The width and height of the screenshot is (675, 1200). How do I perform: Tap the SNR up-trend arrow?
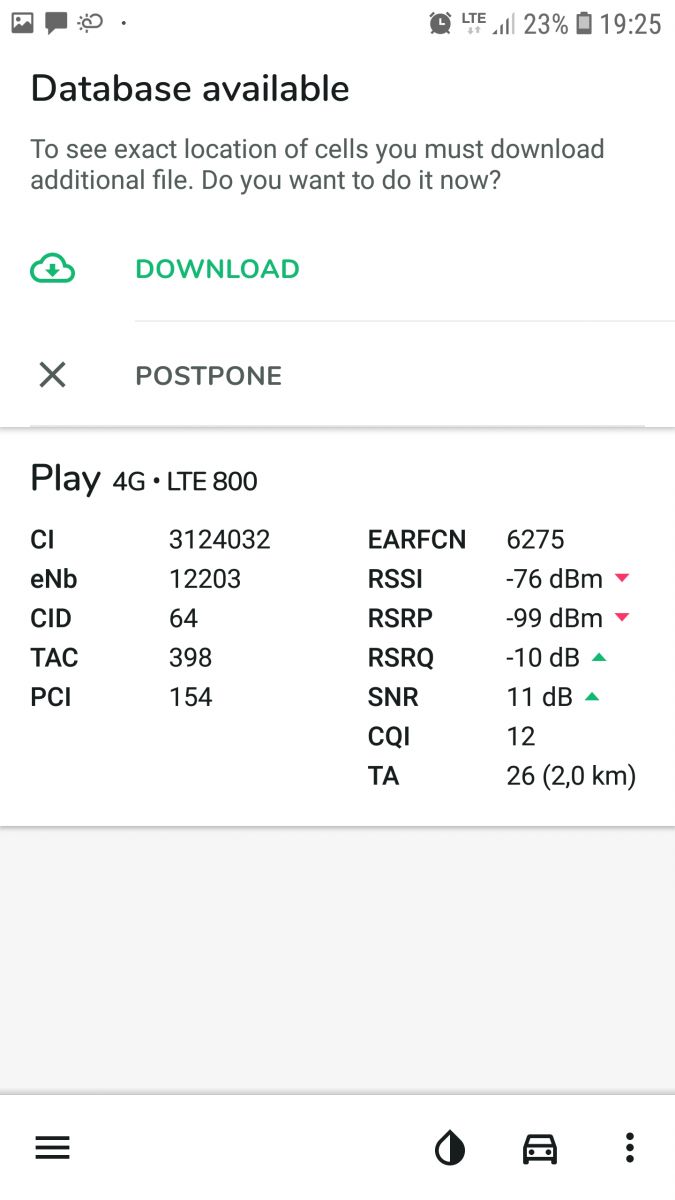click(591, 696)
